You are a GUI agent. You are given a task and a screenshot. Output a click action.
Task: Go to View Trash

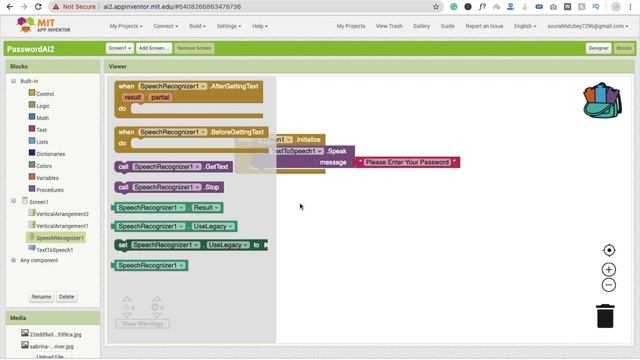(389, 26)
